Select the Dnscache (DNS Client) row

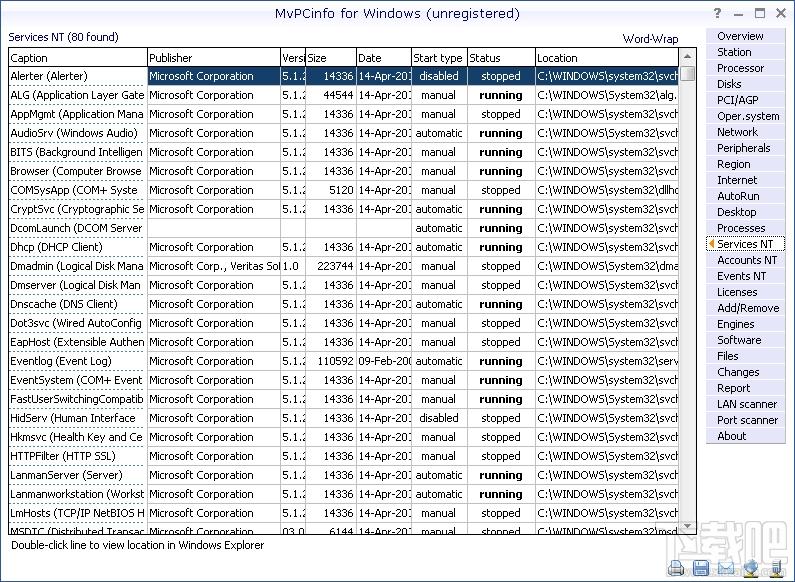coord(344,304)
